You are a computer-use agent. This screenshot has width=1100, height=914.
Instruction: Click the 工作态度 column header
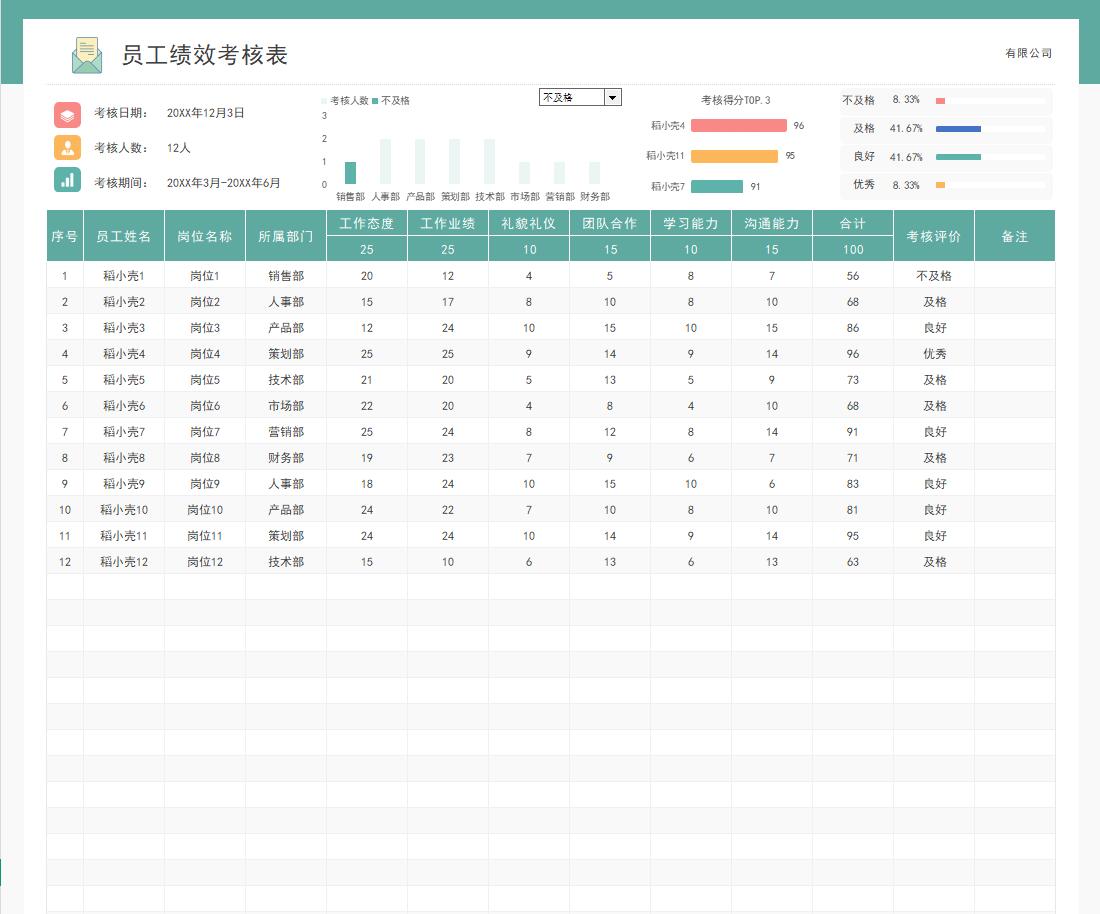click(367, 224)
